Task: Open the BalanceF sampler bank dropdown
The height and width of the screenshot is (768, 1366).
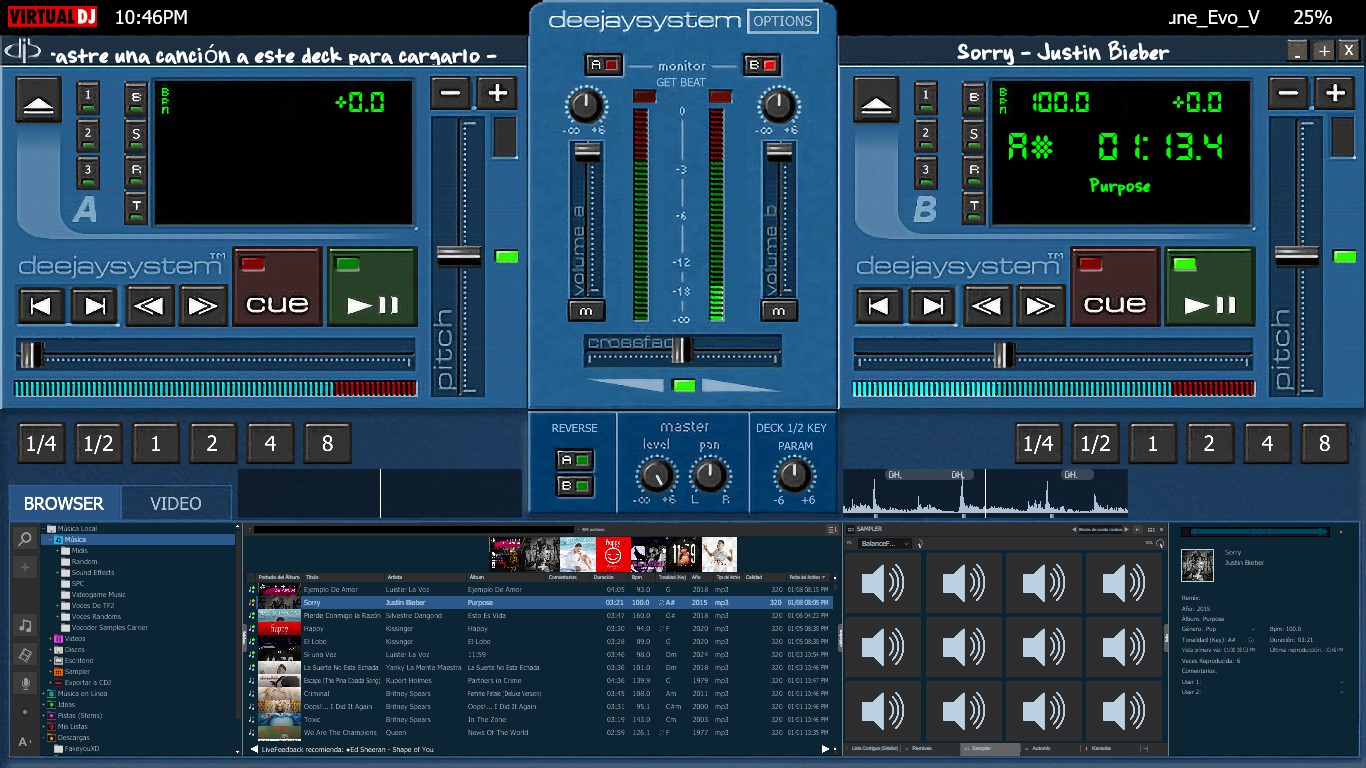Action: (x=885, y=543)
